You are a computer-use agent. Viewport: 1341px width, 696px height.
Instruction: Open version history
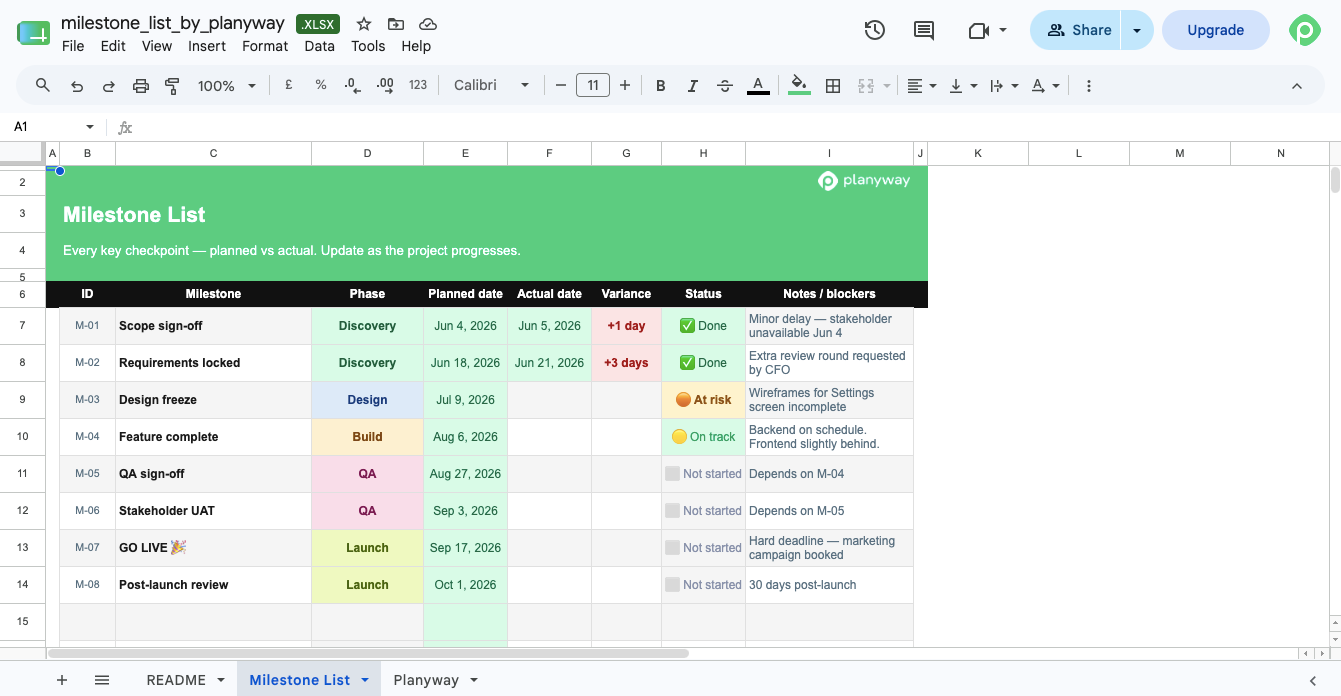[x=875, y=30]
